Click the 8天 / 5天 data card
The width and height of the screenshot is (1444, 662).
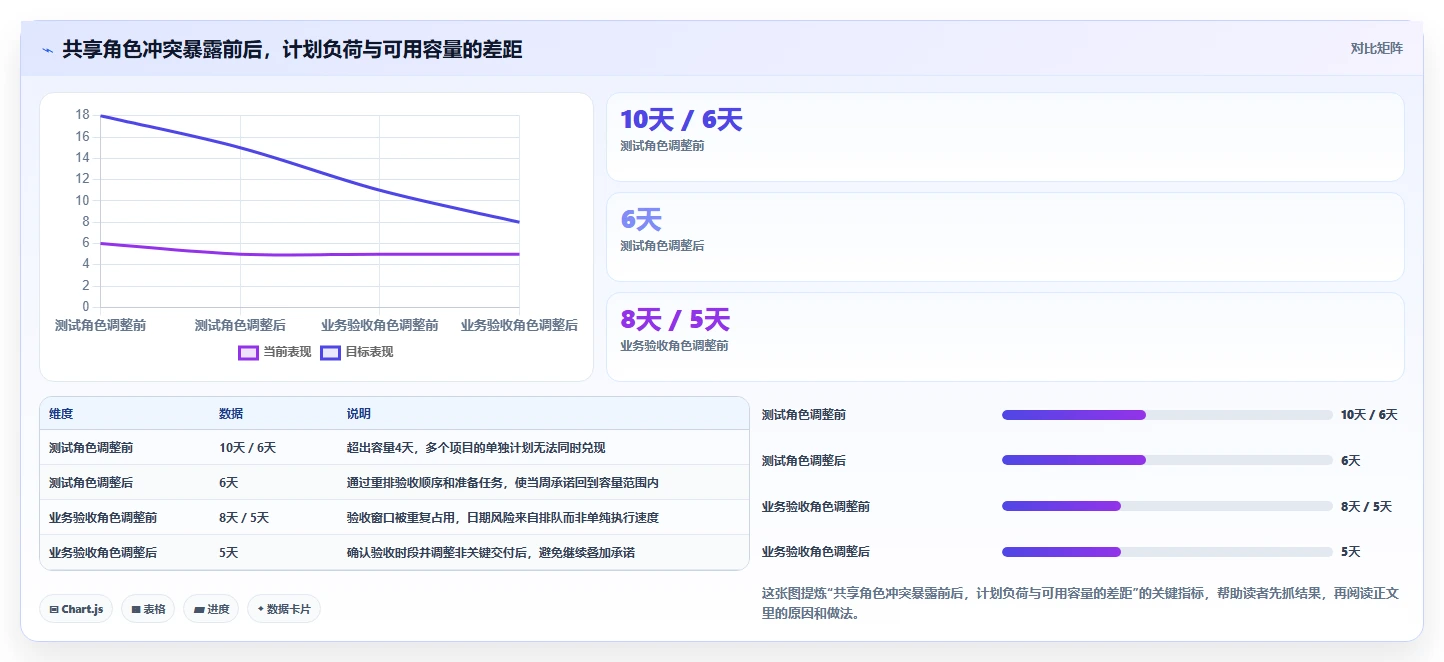coord(1005,337)
